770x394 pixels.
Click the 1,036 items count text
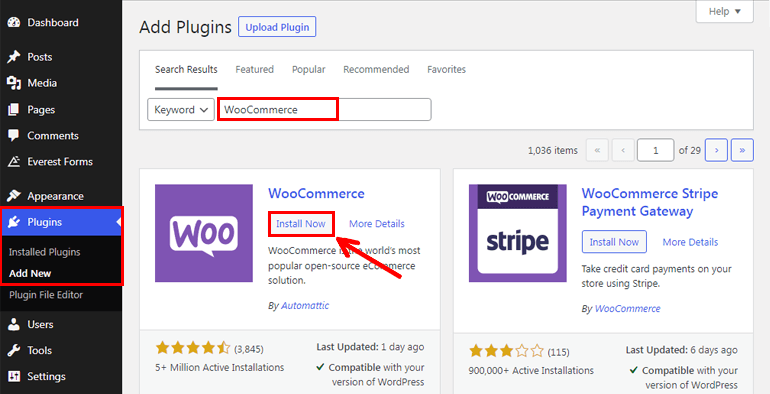coord(553,150)
